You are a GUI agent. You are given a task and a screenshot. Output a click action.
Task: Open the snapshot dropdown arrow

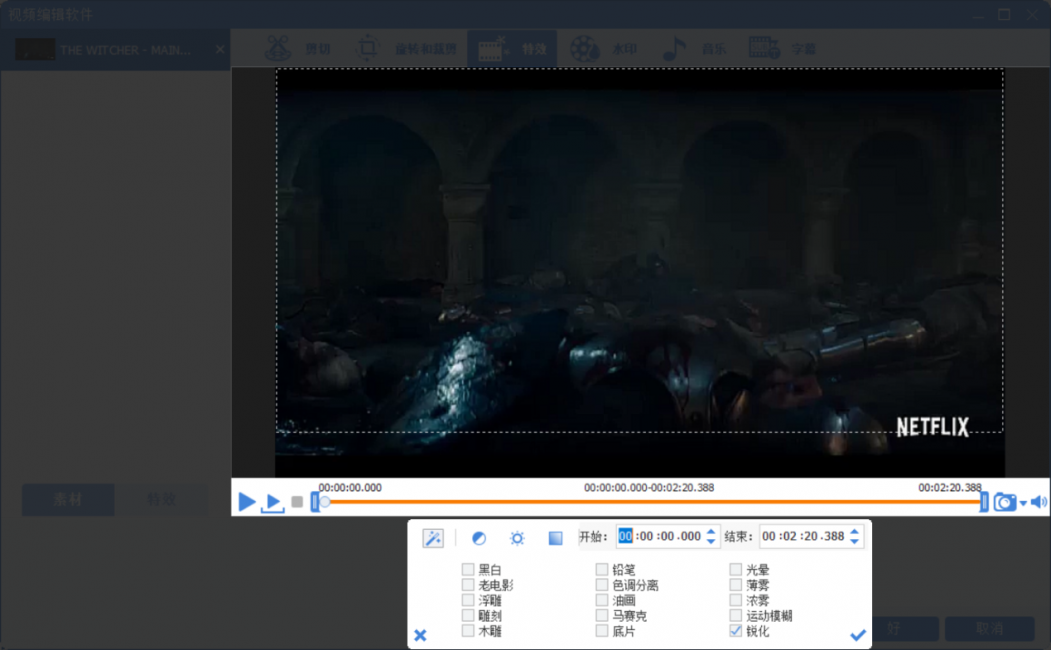[1023, 503]
